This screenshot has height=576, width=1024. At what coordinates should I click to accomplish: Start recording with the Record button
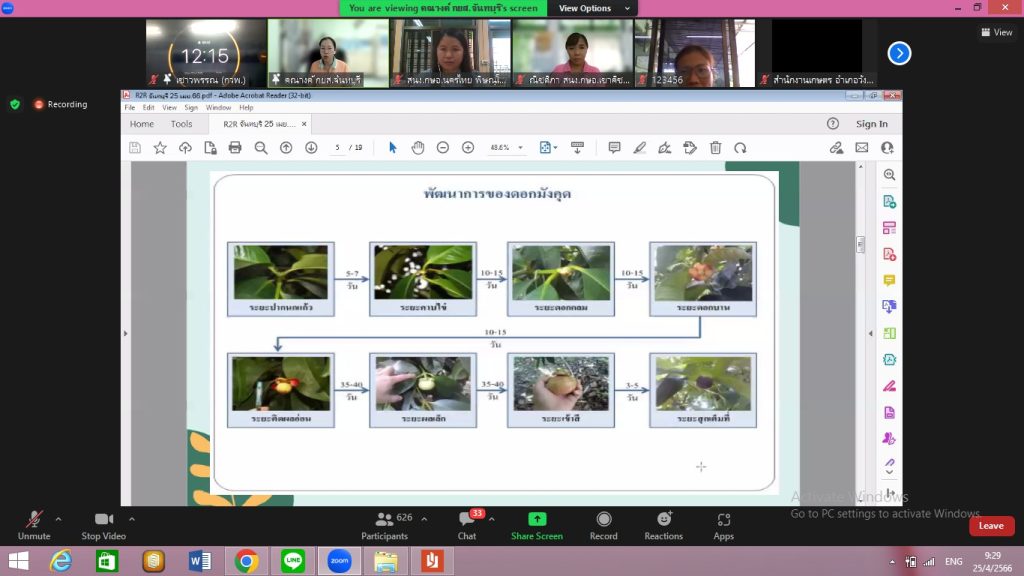coord(603,525)
